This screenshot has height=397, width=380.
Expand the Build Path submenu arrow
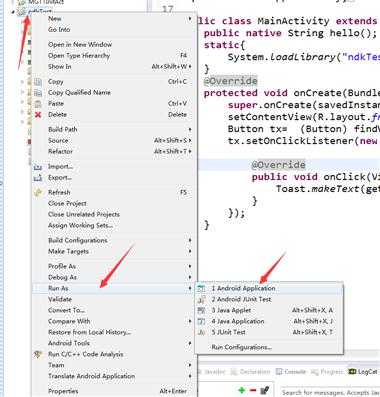[190, 129]
